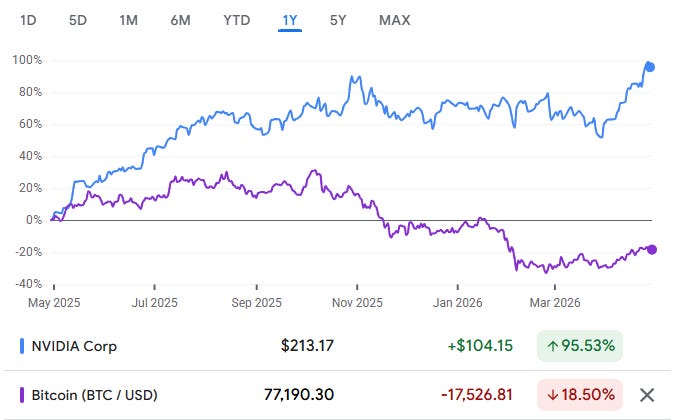Switch to the 1M time range
Image resolution: width=684 pixels, height=420 pixels.
(x=129, y=20)
